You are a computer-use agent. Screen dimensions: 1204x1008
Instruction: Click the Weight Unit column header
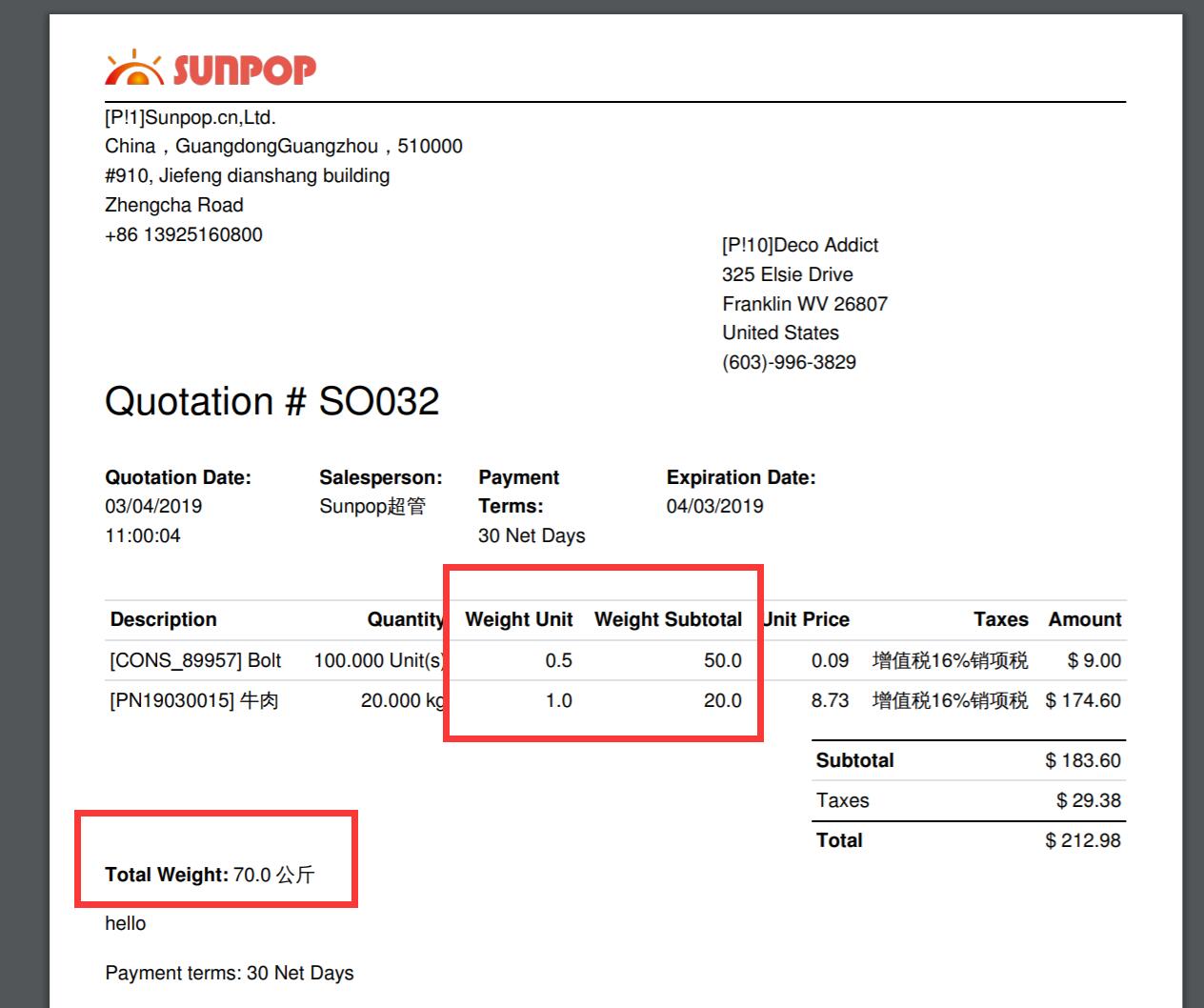pyautogui.click(x=519, y=619)
